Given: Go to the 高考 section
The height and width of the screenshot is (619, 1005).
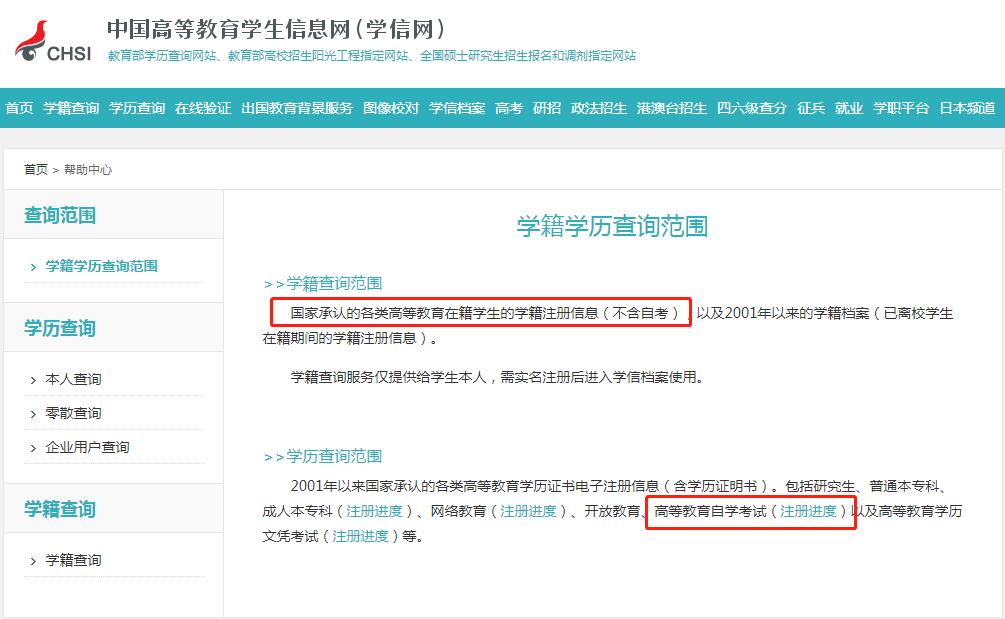Looking at the screenshot, I should pyautogui.click(x=509, y=108).
